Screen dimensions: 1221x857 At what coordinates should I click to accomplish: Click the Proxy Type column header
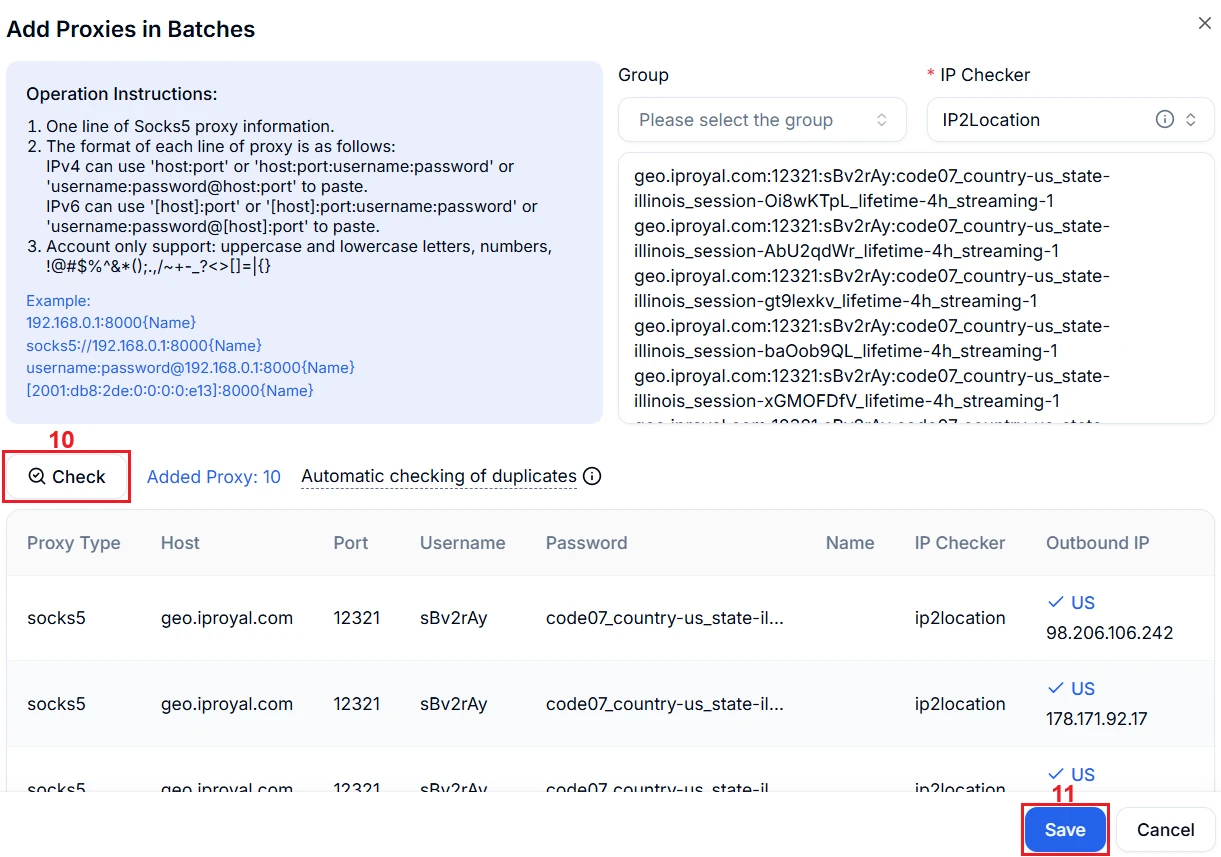tap(73, 543)
